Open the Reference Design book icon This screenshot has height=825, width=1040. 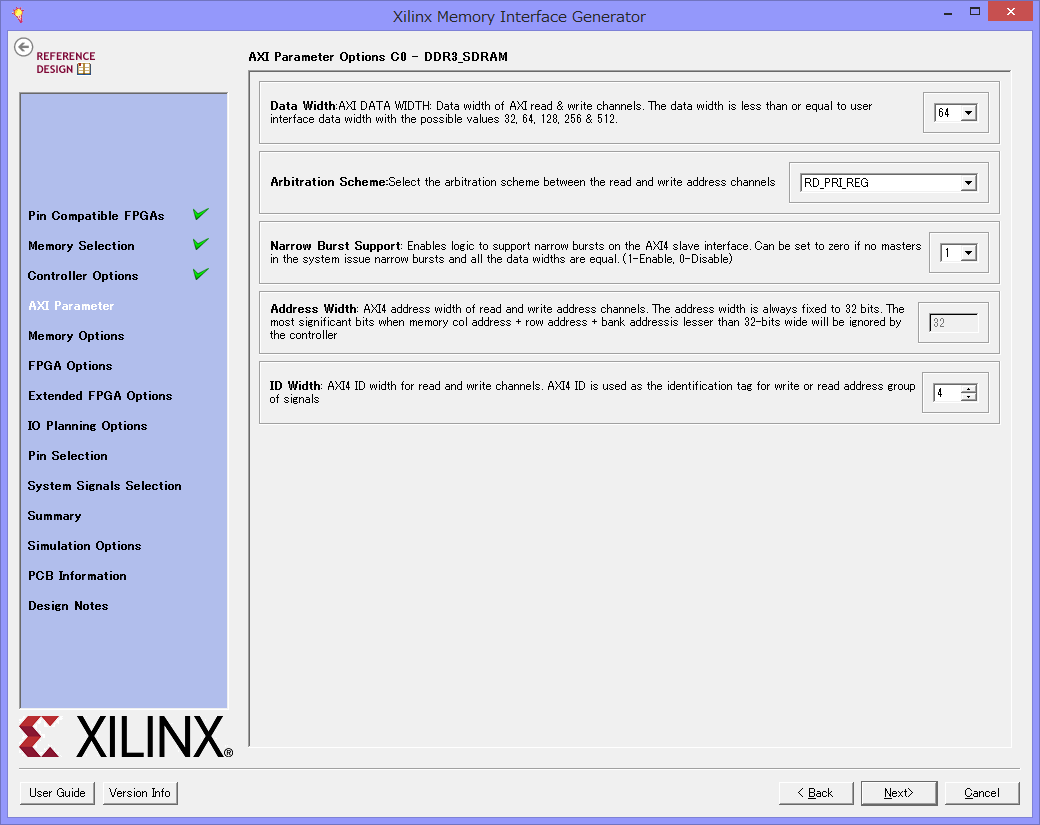(84, 69)
